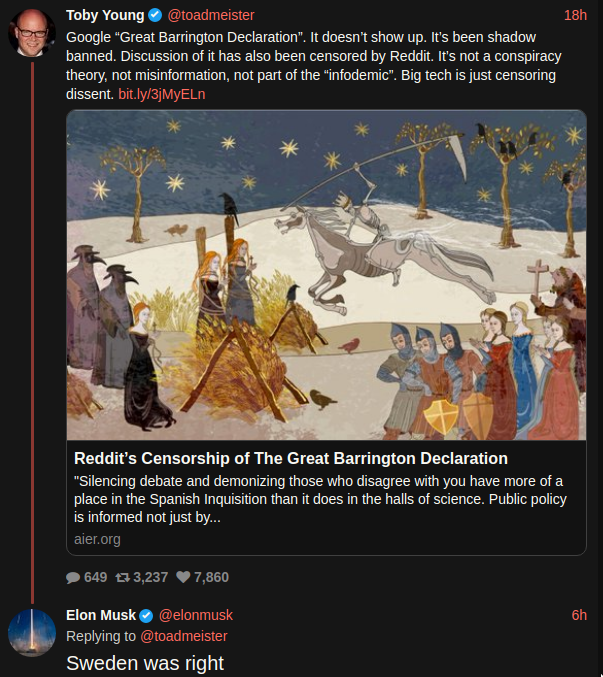Click the retweet arrows icon
Screen dimensions: 603x677
(123, 577)
